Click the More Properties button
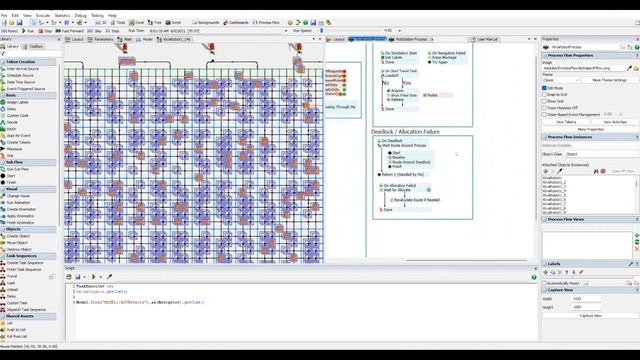This screenshot has height=360, width=640. tap(590, 129)
